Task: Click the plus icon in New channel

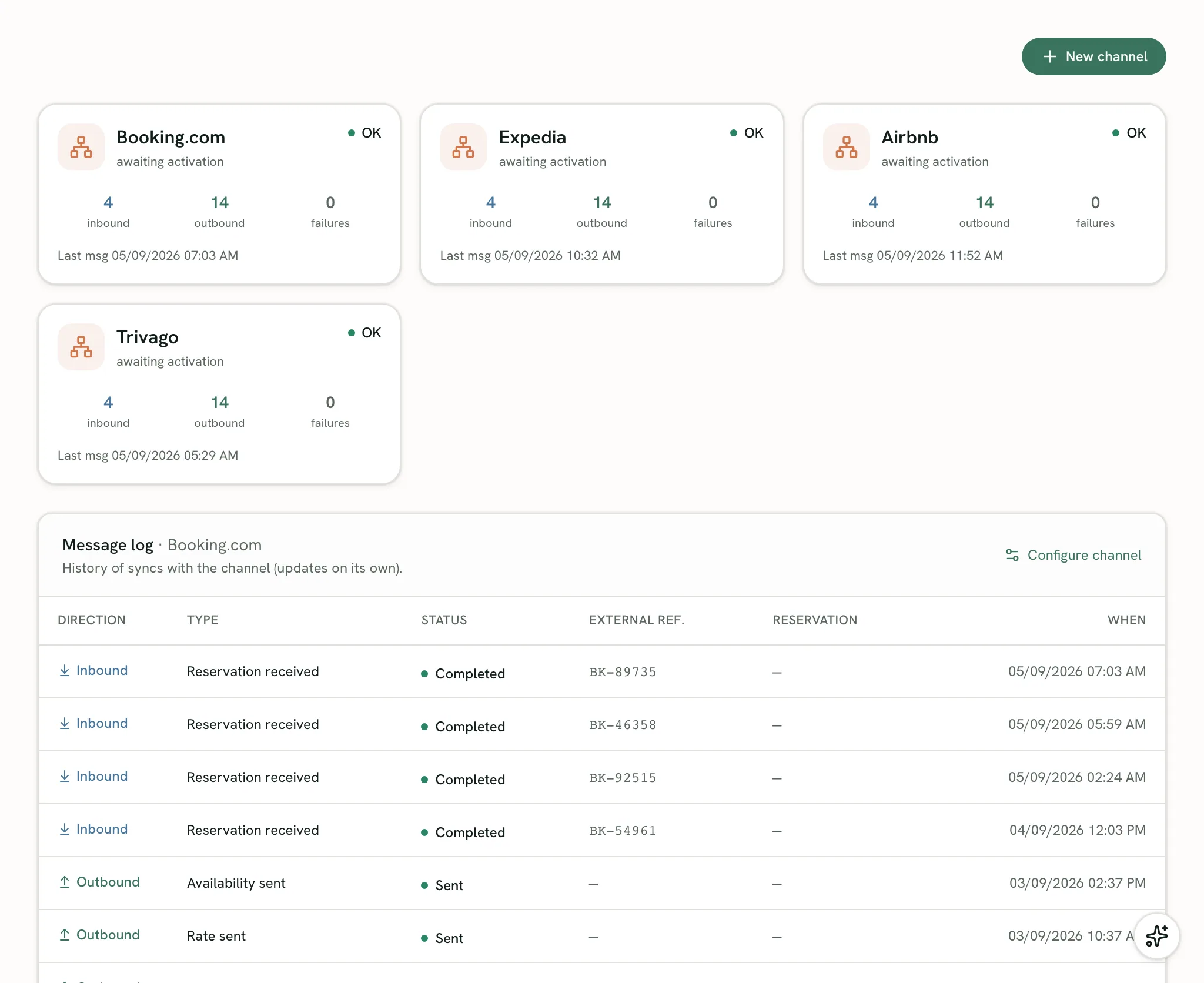Action: (x=1050, y=56)
